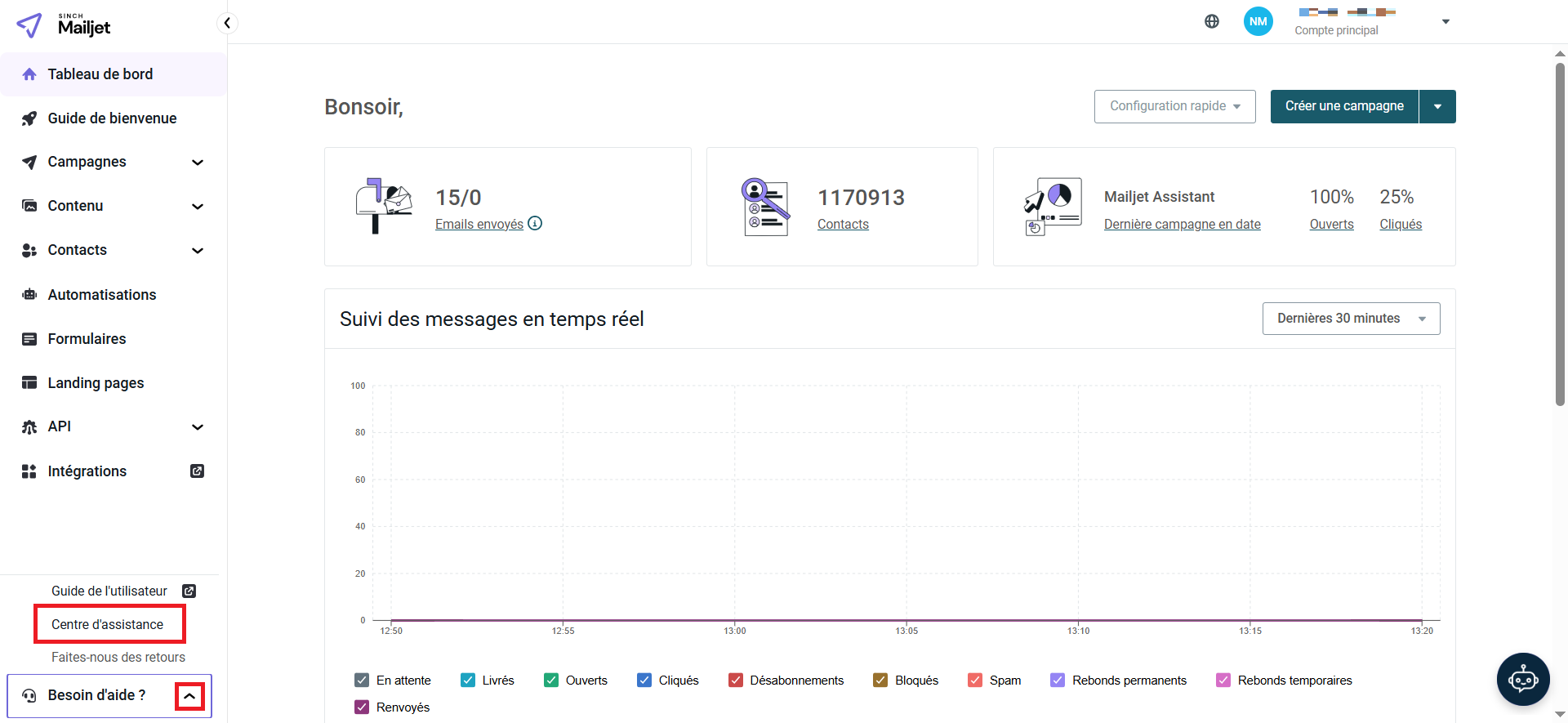
Task: Click the Cliqués link under 25%
Action: (1401, 224)
